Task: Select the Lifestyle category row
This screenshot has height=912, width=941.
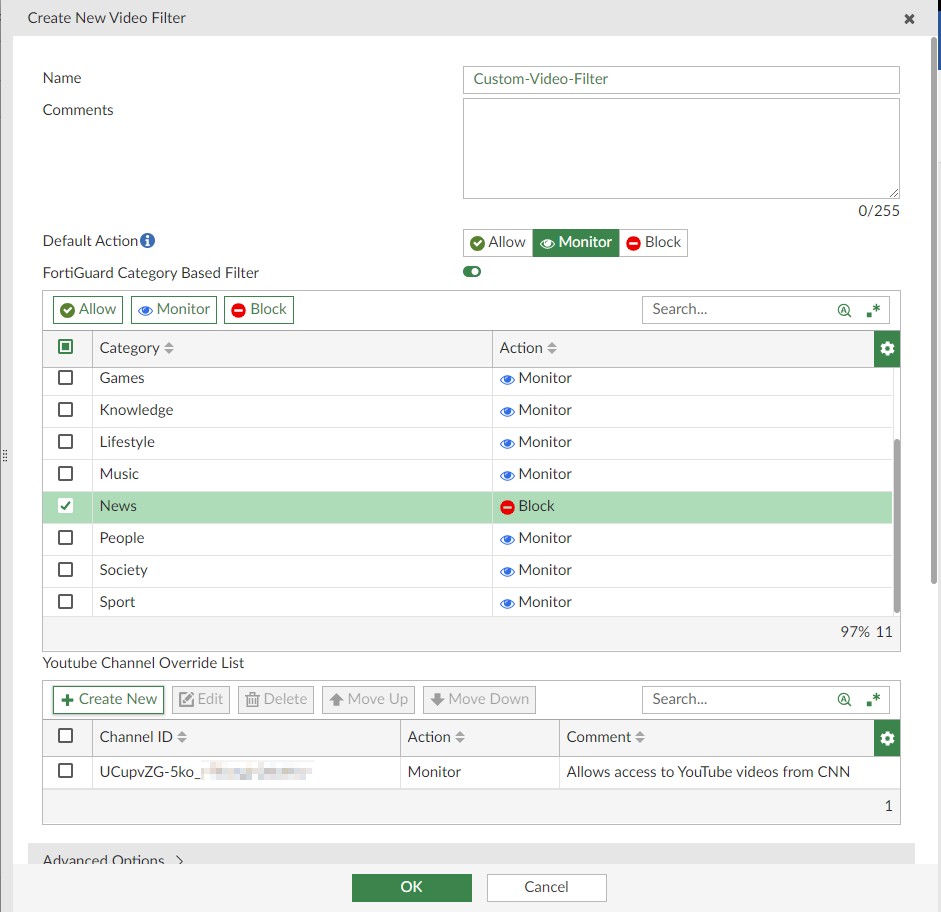Action: (467, 443)
